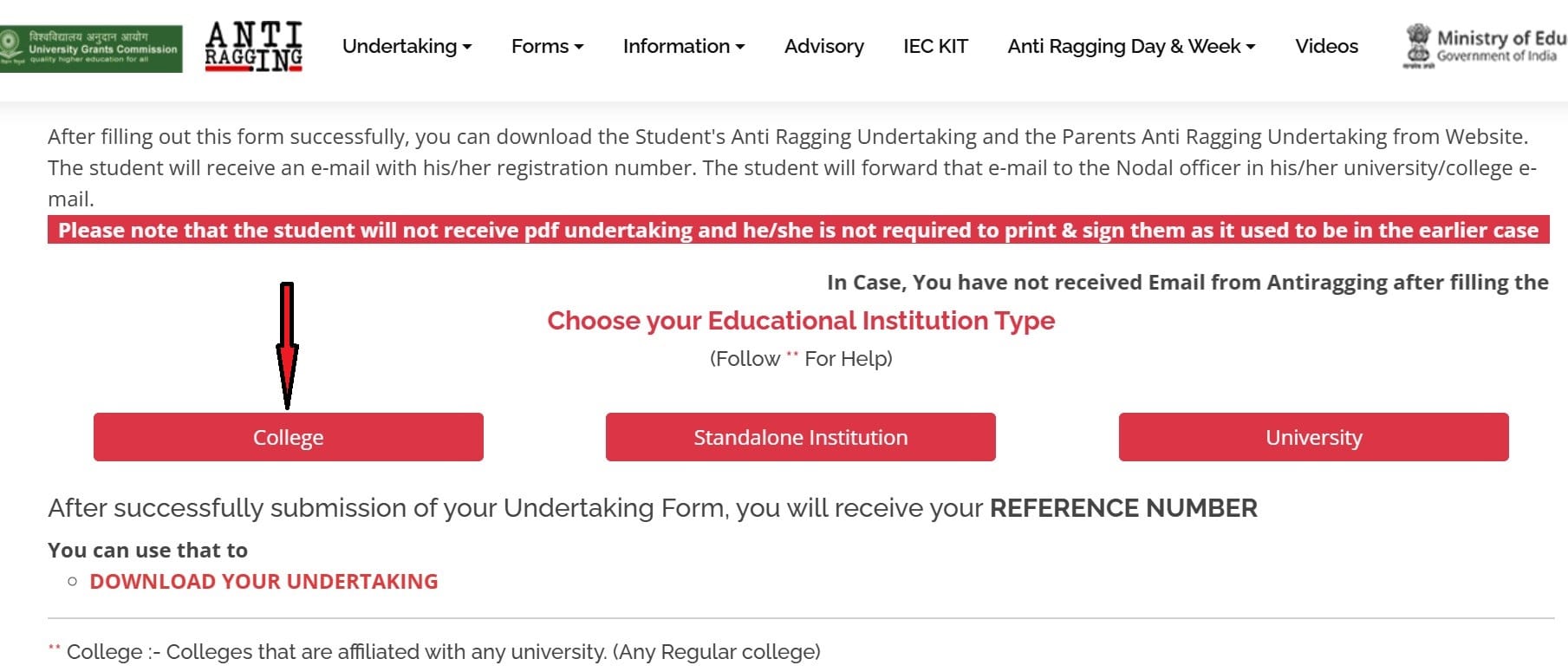The width and height of the screenshot is (1568, 672).
Task: Expand the Anti Ragging Day & Week dropdown
Action: 1130,46
